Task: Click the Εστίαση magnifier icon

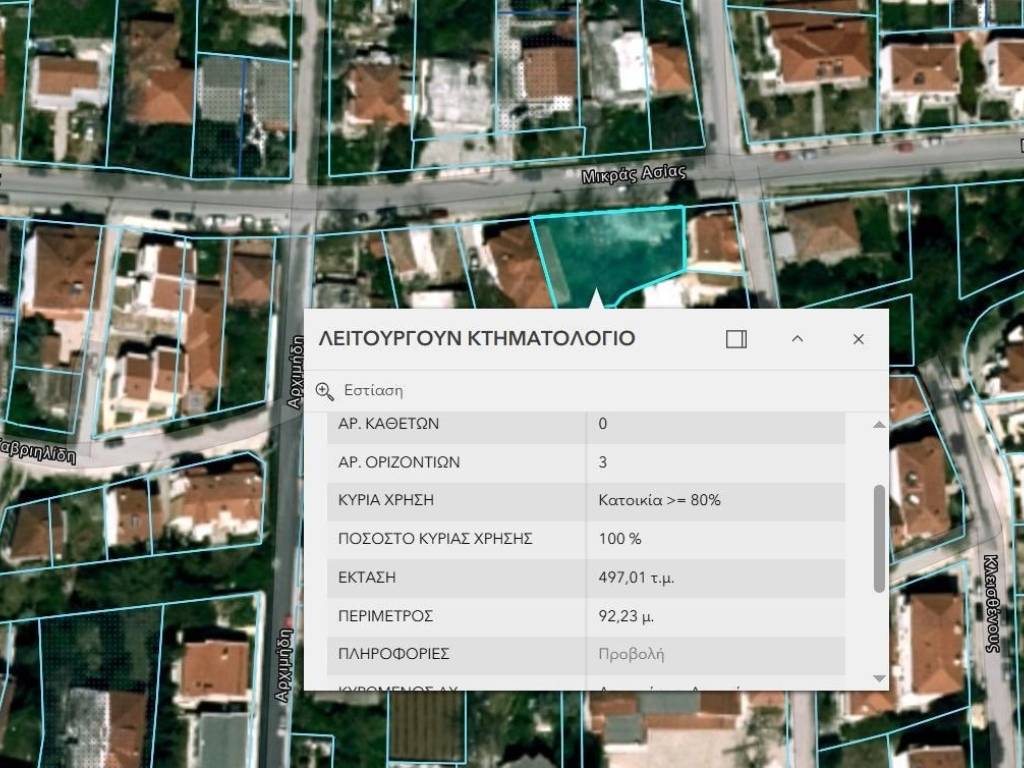Action: pos(325,391)
